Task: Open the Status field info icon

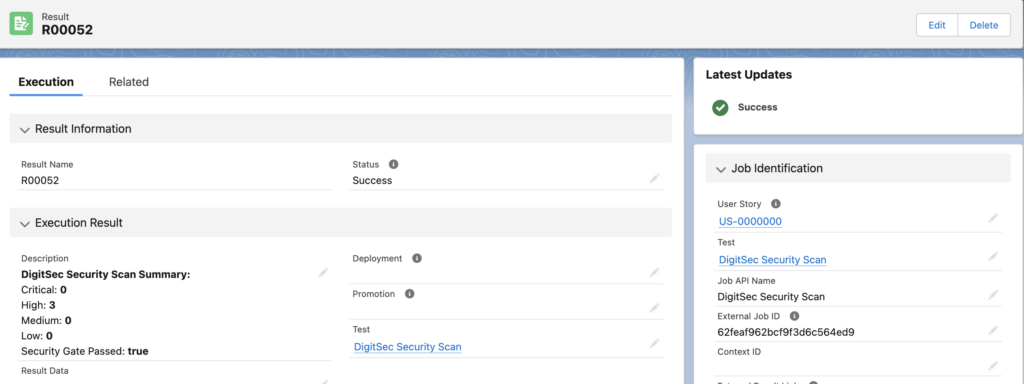Action: pyautogui.click(x=394, y=165)
